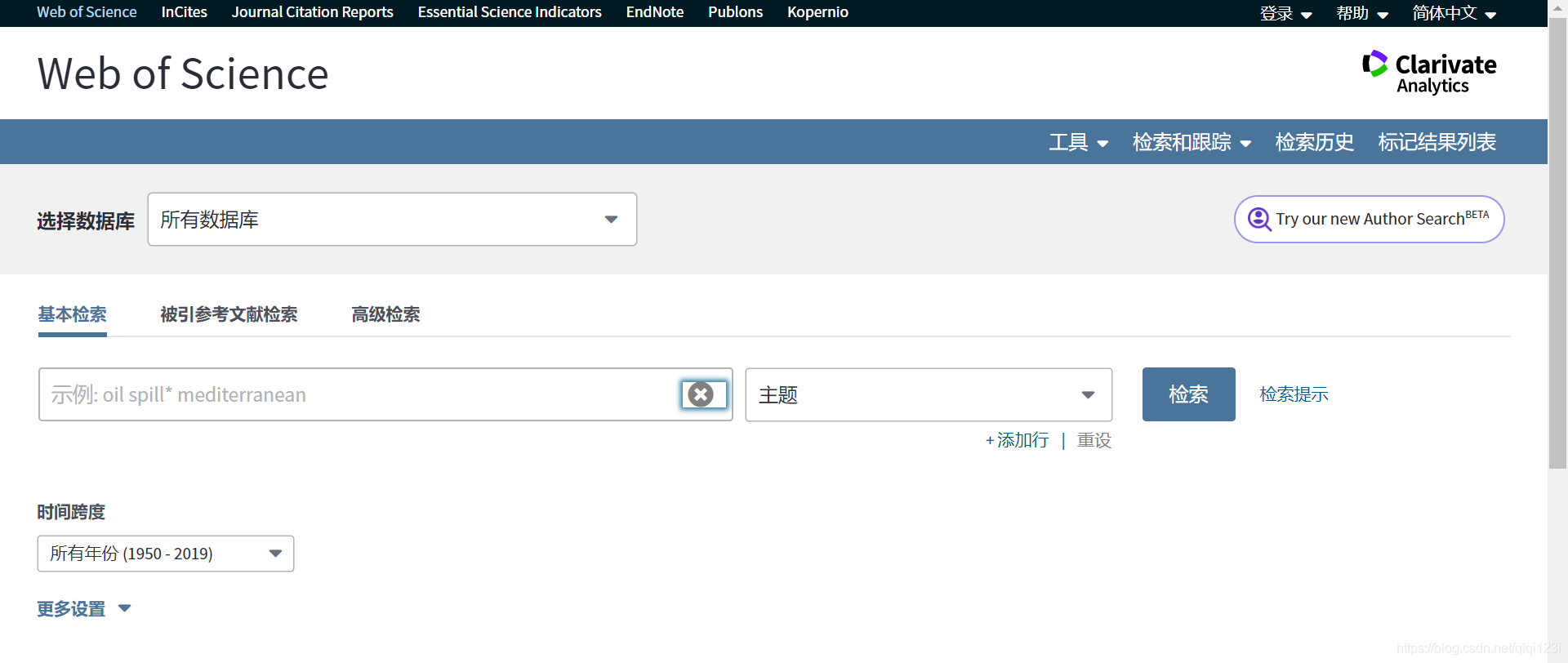Open the 帮助 help dropdown
1568x663 pixels.
click(x=1362, y=13)
